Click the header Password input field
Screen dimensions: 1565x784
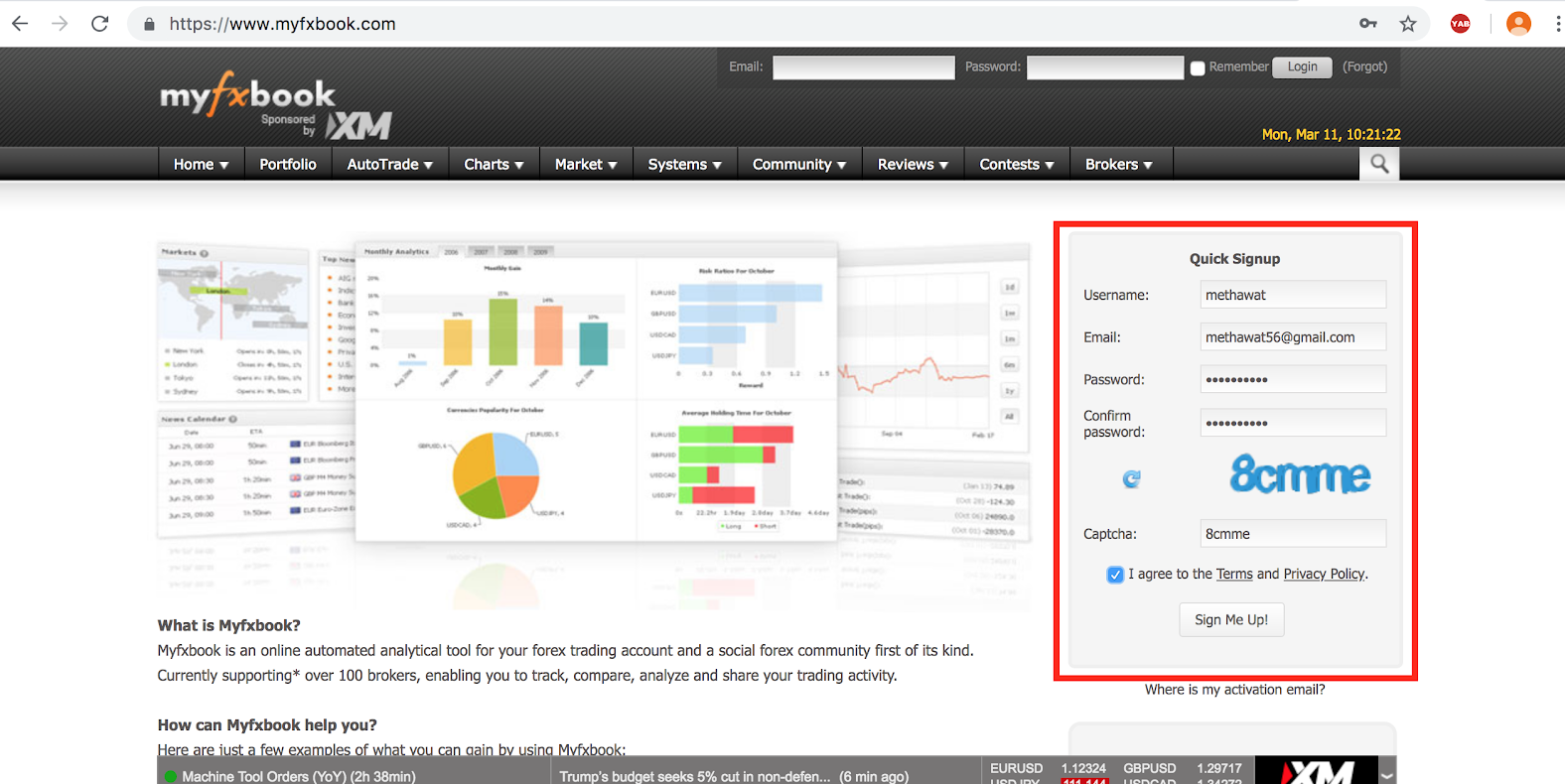pos(1105,67)
